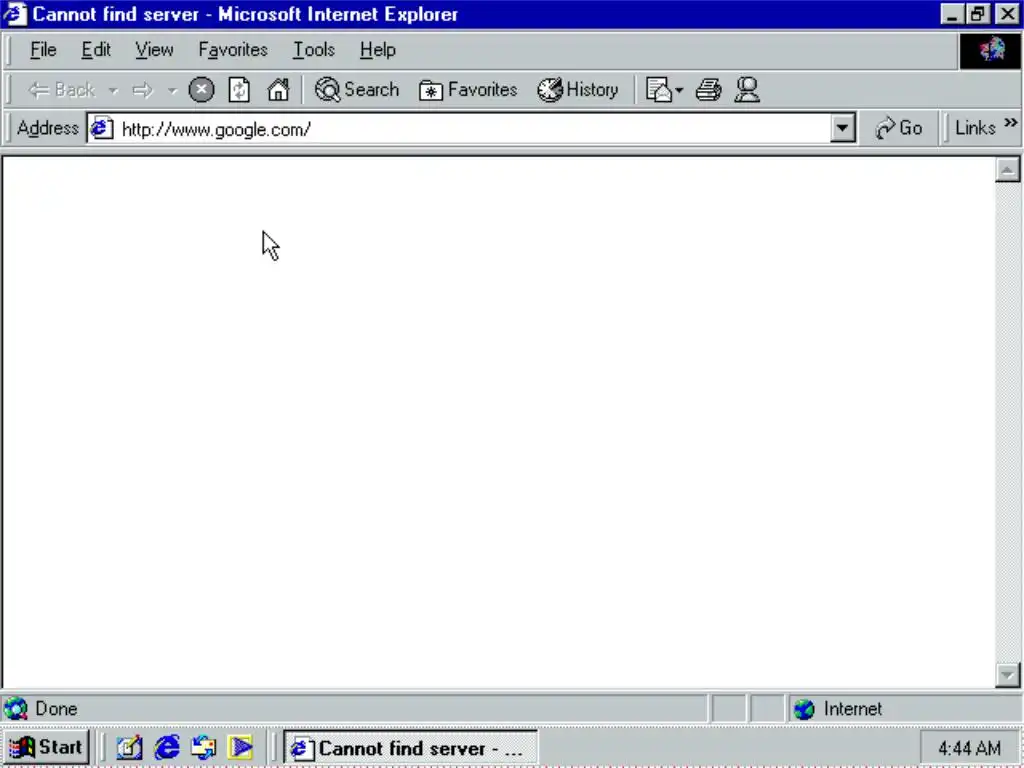Open the Tools menu
Viewport: 1024px width, 768px height.
(x=313, y=50)
